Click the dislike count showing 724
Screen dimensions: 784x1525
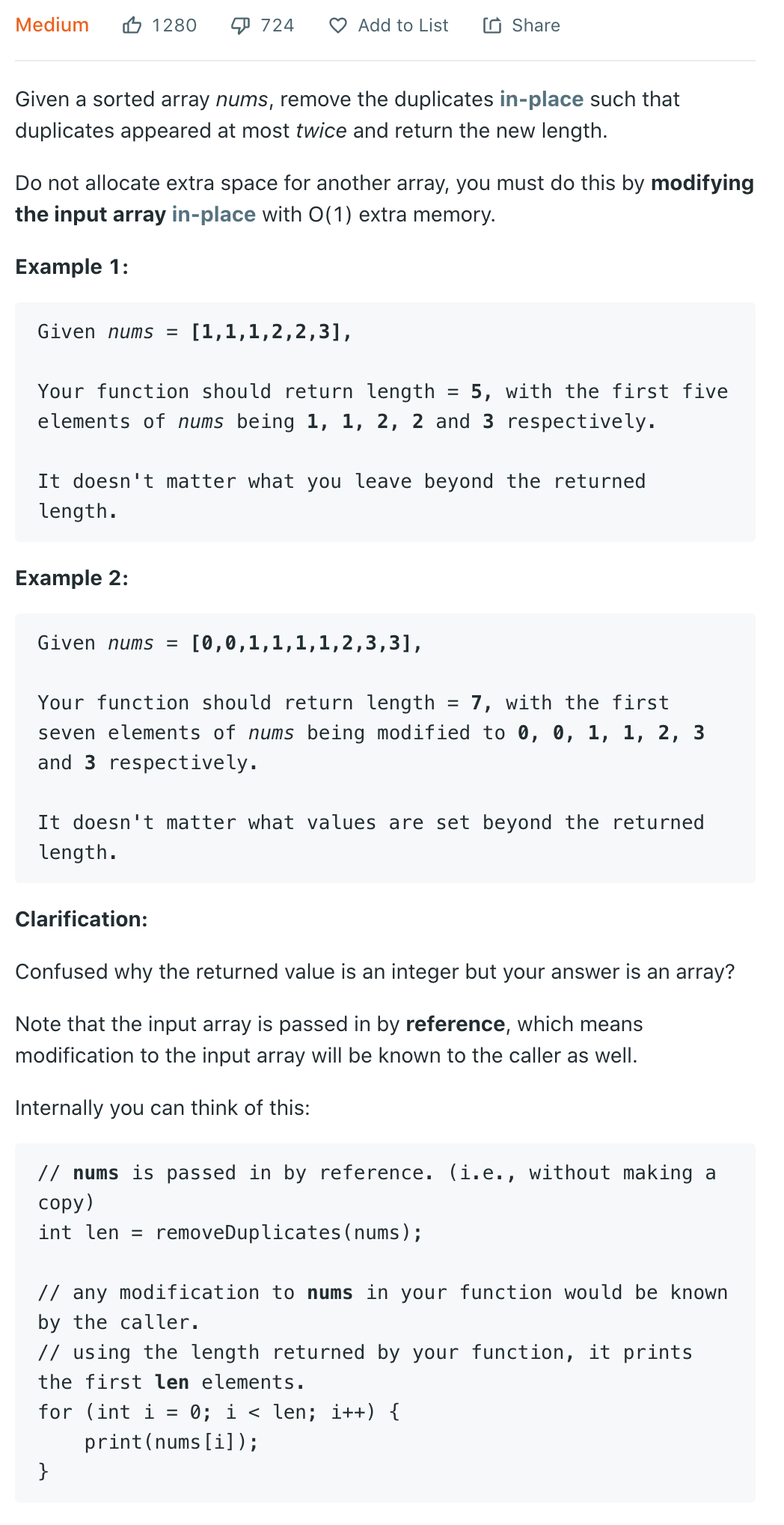(276, 25)
